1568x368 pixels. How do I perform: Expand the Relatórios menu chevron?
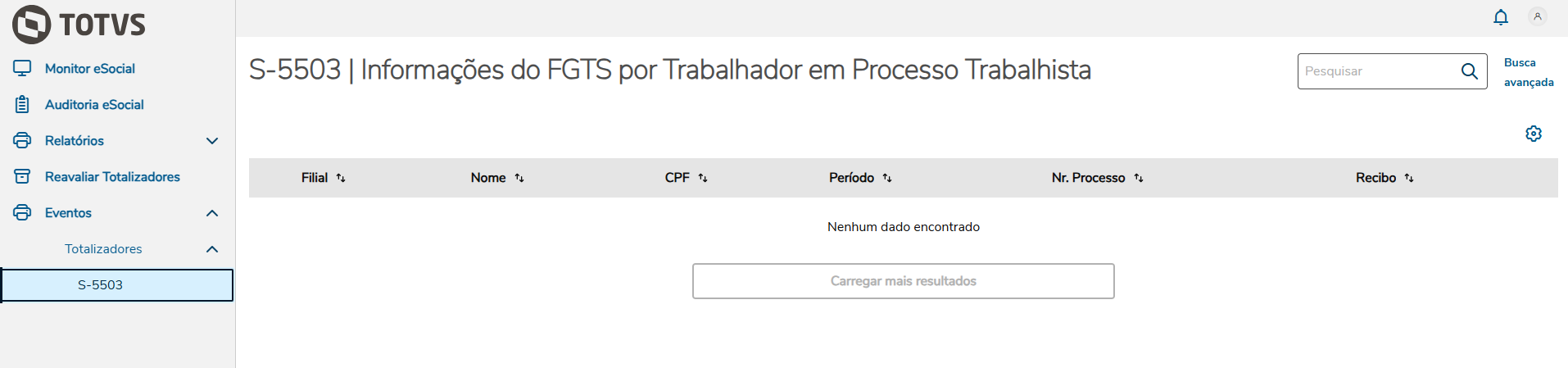[x=212, y=141]
